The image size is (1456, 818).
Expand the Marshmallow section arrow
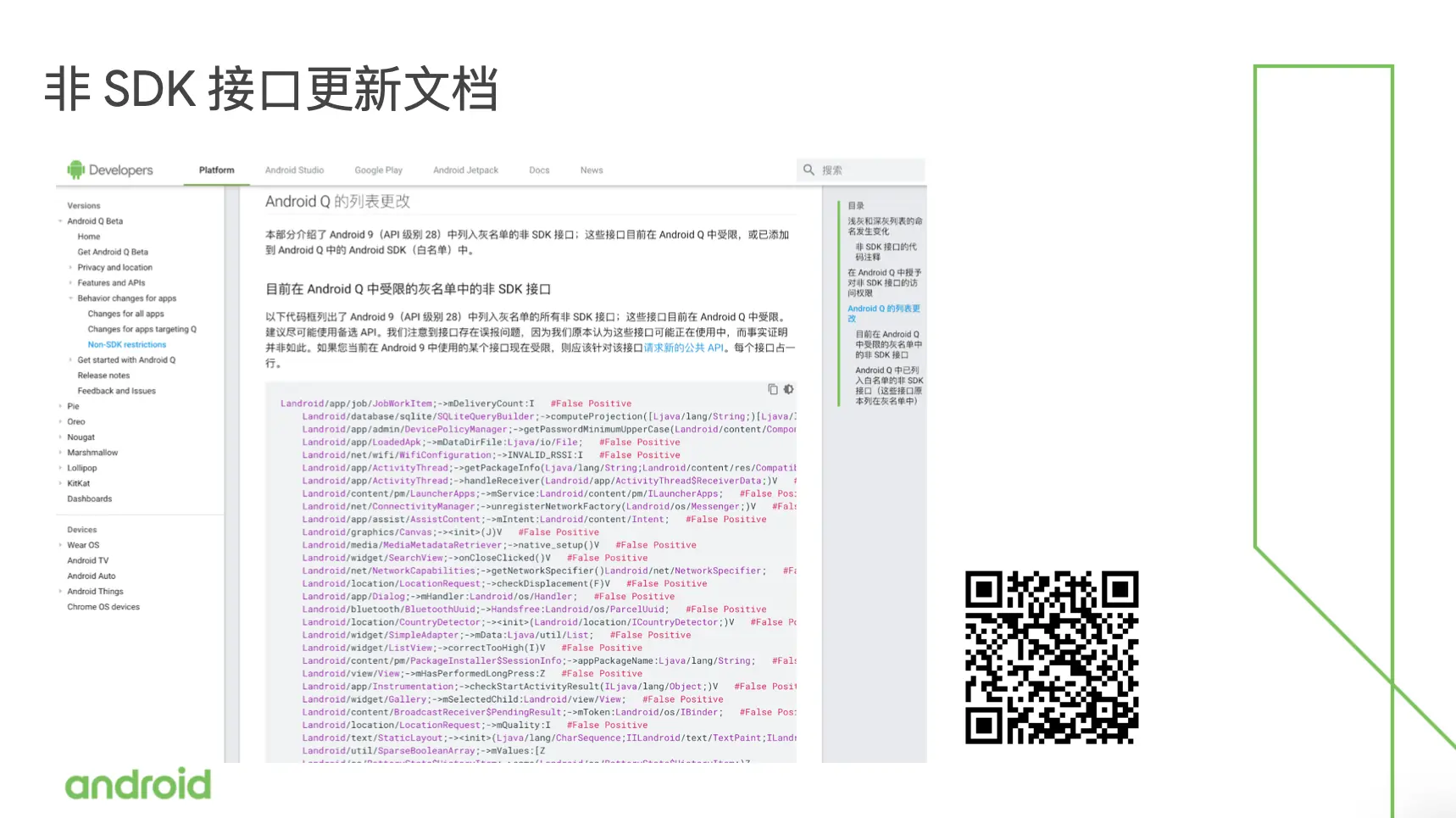[60, 453]
